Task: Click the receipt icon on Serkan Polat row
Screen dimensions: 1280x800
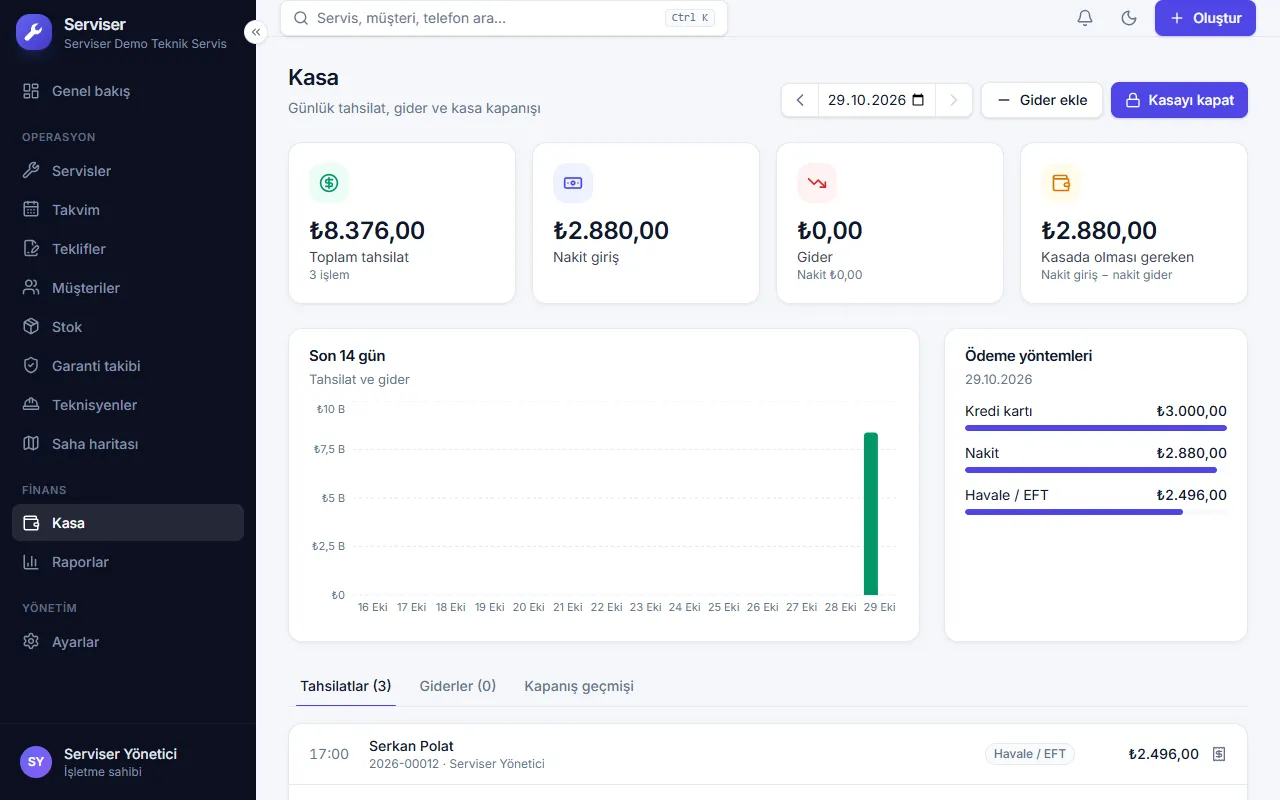Action: 1219,754
